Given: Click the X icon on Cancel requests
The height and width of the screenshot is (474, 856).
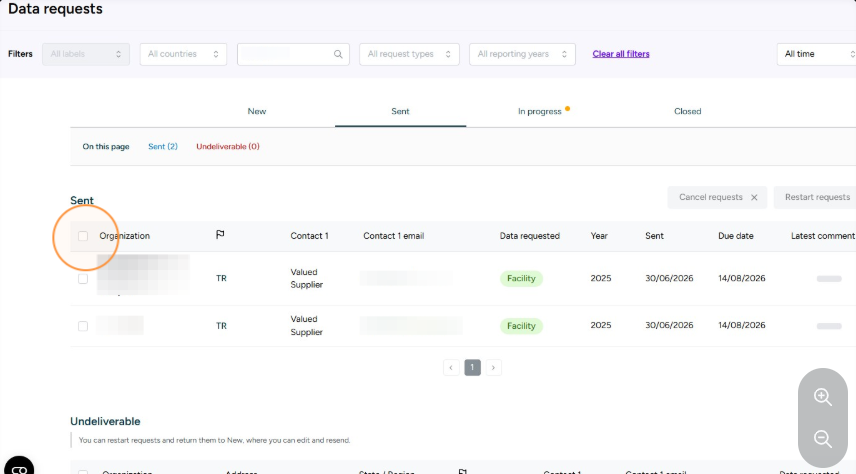Looking at the screenshot, I should pyautogui.click(x=754, y=198).
